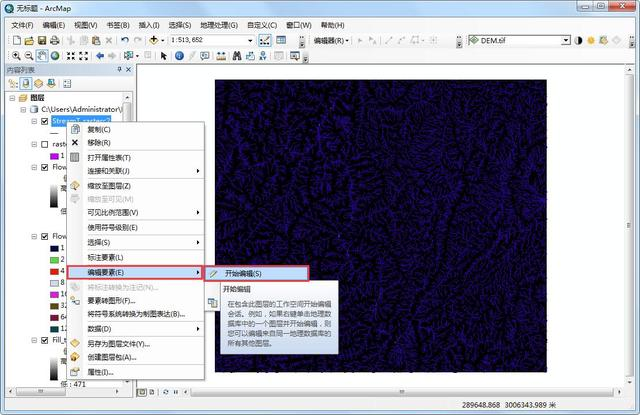Collapse the 图层 data frame node

coord(12,98)
